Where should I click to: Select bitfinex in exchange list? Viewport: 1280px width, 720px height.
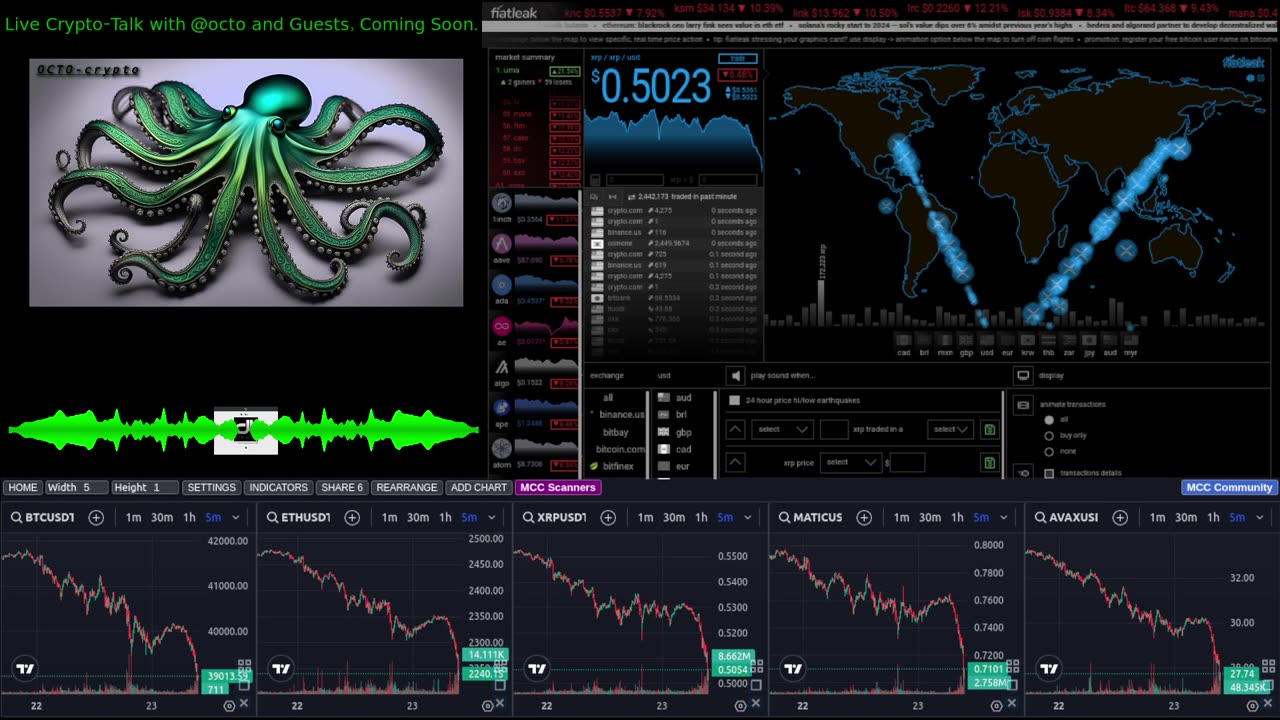[x=618, y=466]
